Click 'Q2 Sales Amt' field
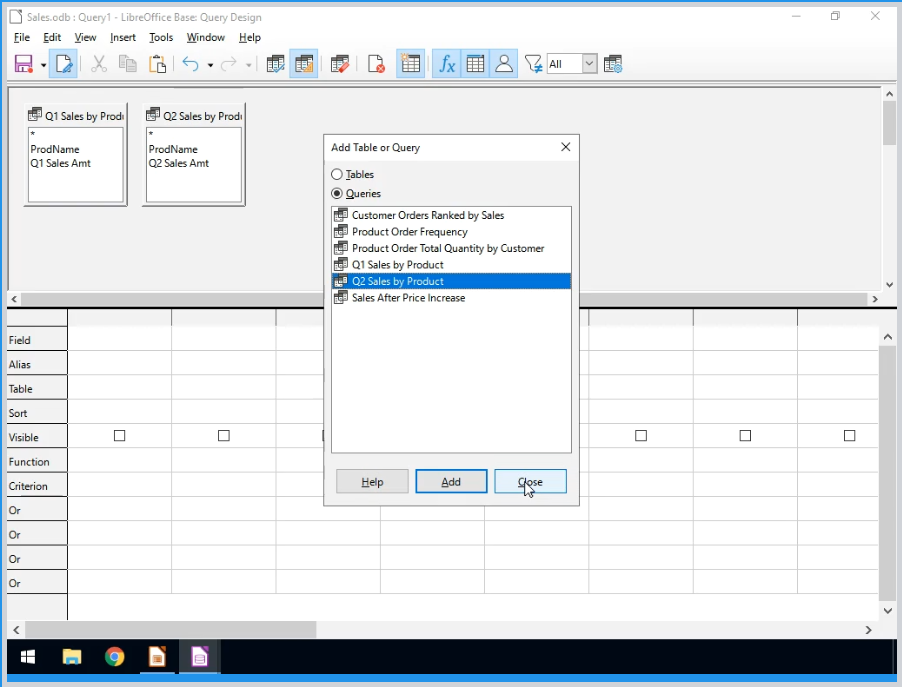The image size is (902, 687). point(178,163)
